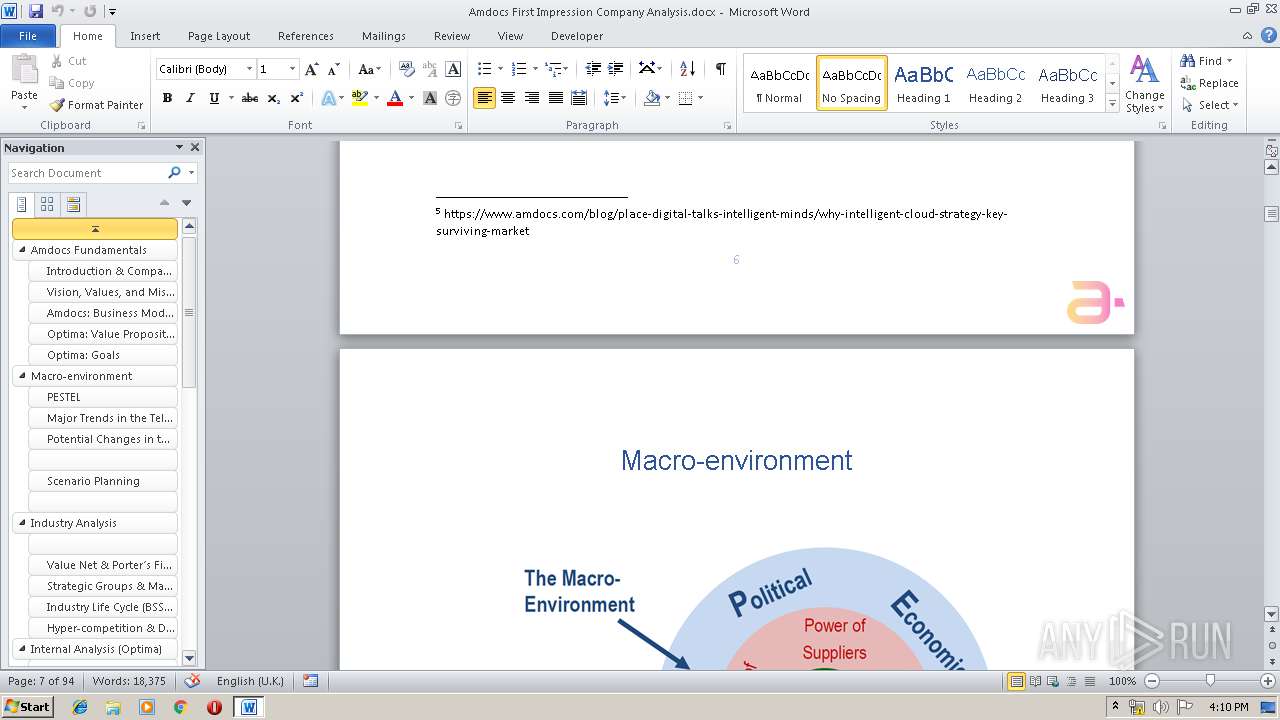This screenshot has width=1280, height=720.
Task: Open Chrome from taskbar
Action: (x=180, y=706)
